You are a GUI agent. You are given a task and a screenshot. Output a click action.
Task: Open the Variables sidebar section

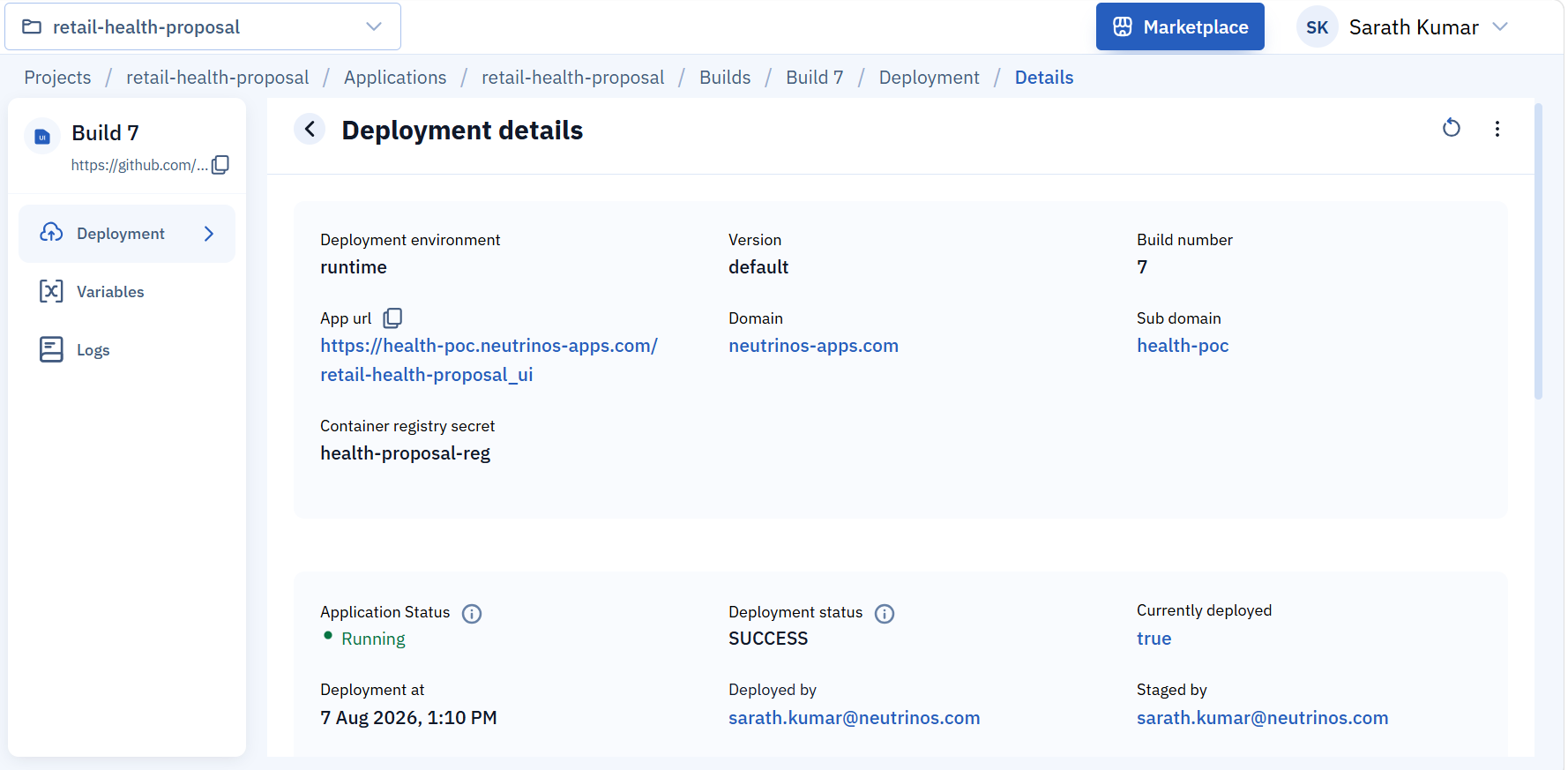(127, 292)
